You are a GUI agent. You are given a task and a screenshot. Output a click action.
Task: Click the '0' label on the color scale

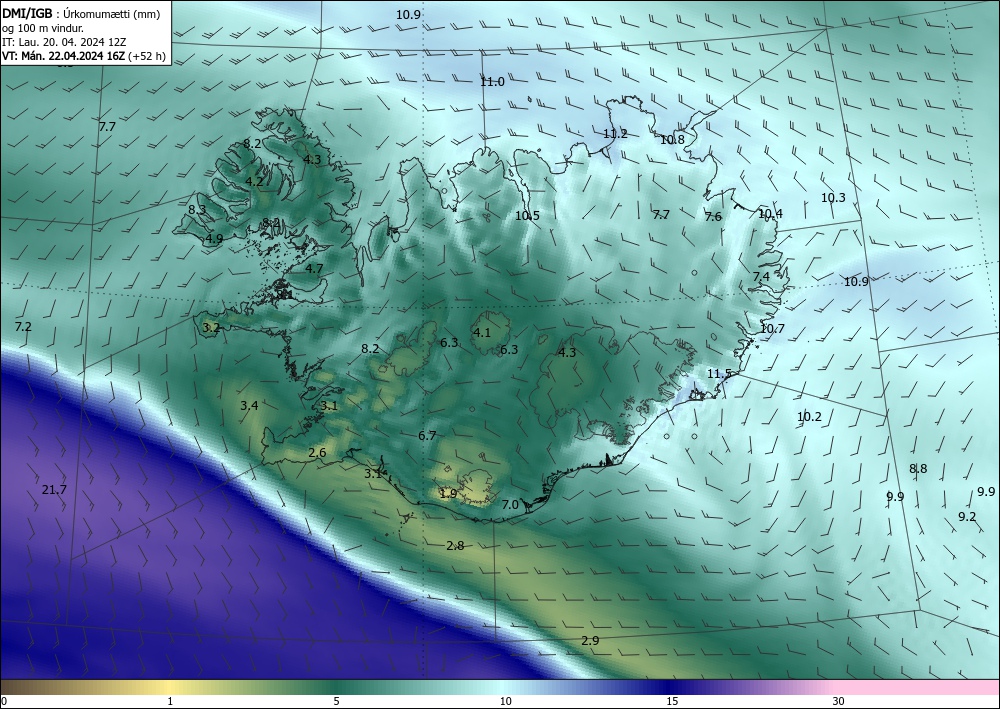[4, 701]
